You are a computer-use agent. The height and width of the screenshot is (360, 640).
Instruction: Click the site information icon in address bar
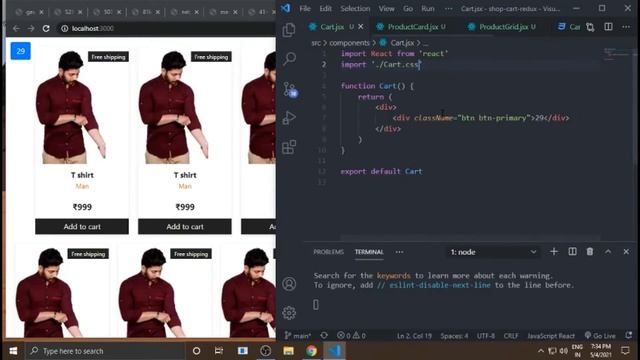pyautogui.click(x=64, y=28)
